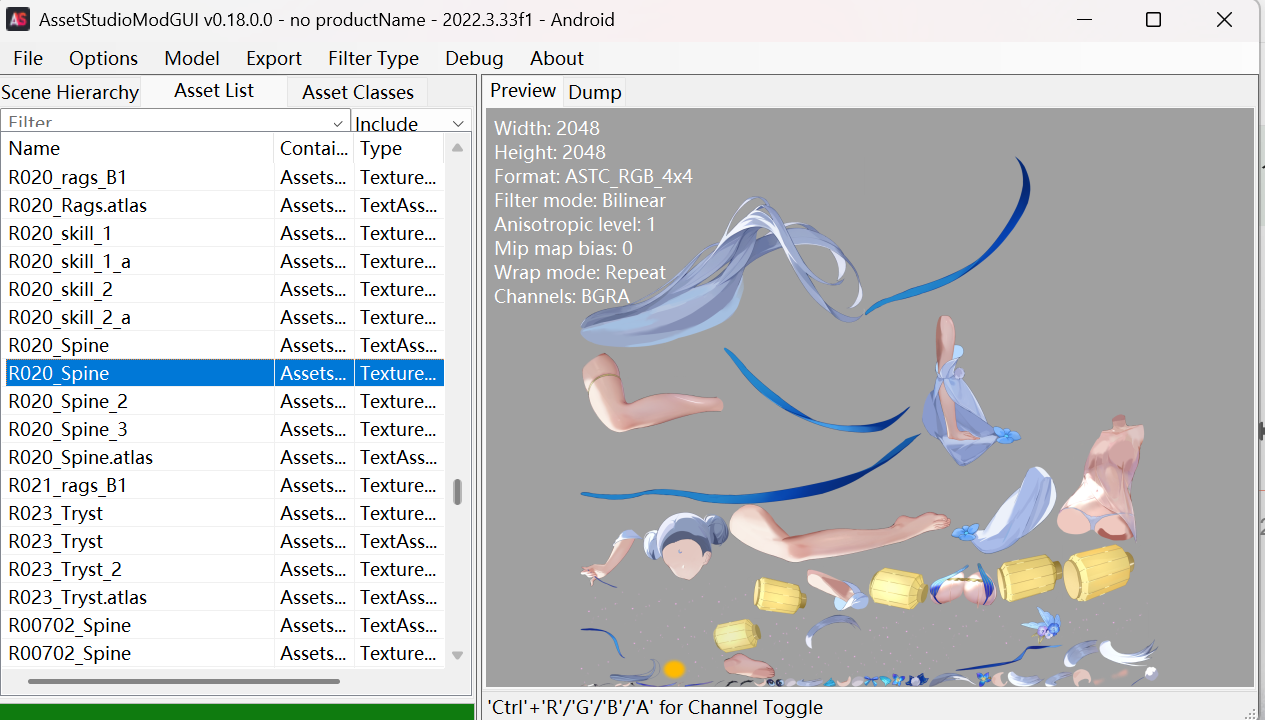Open the File menu
This screenshot has width=1265, height=720.
click(28, 58)
